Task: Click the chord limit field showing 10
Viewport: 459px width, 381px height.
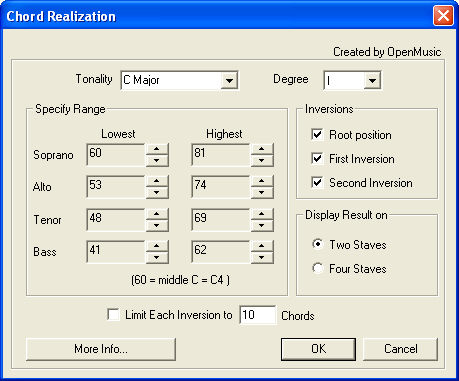Action: pyautogui.click(x=258, y=315)
